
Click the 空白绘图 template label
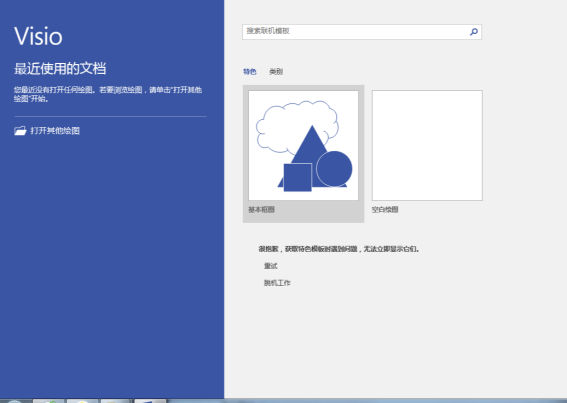click(x=385, y=209)
